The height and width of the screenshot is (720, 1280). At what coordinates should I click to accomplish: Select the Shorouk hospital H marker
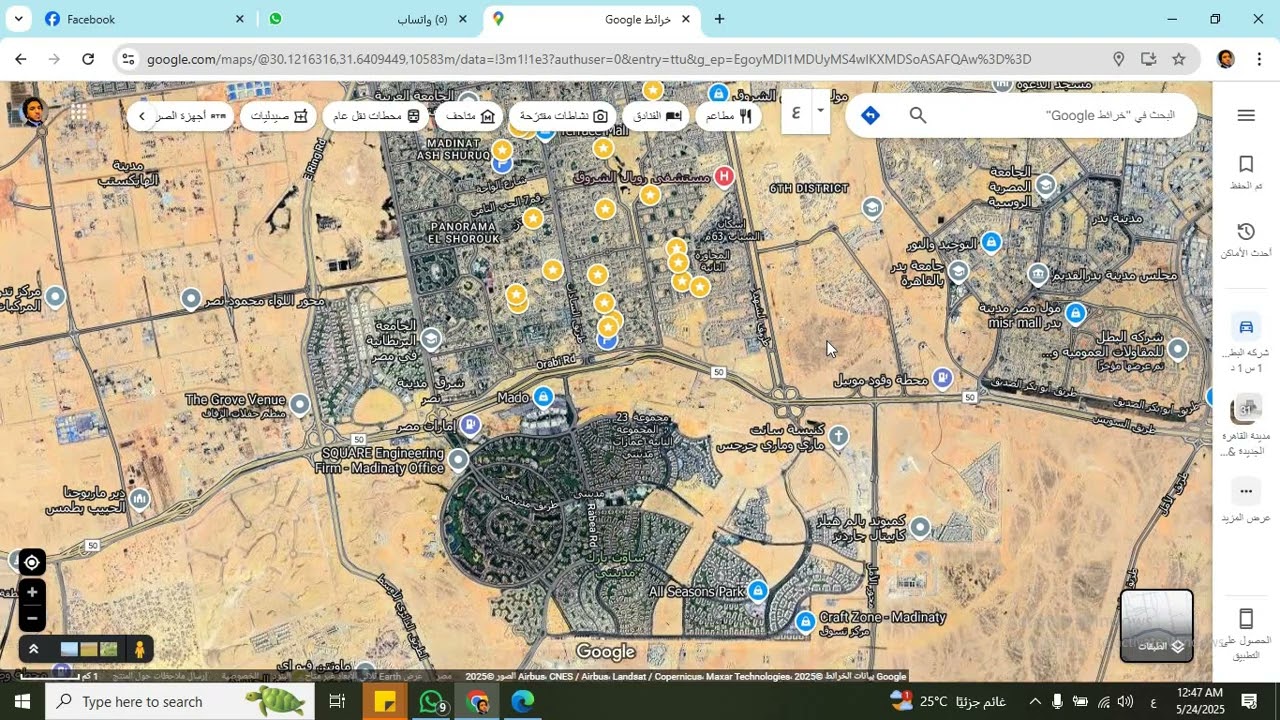[x=724, y=177]
